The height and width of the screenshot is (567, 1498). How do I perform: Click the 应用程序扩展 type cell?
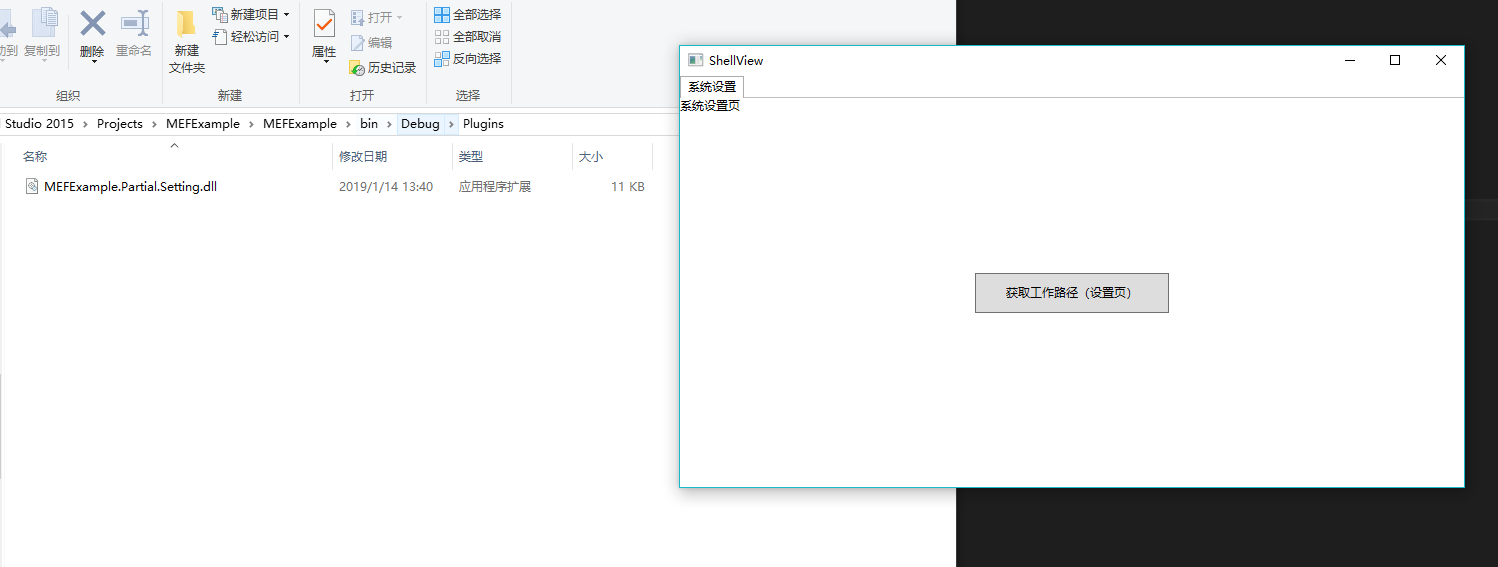[x=495, y=187]
